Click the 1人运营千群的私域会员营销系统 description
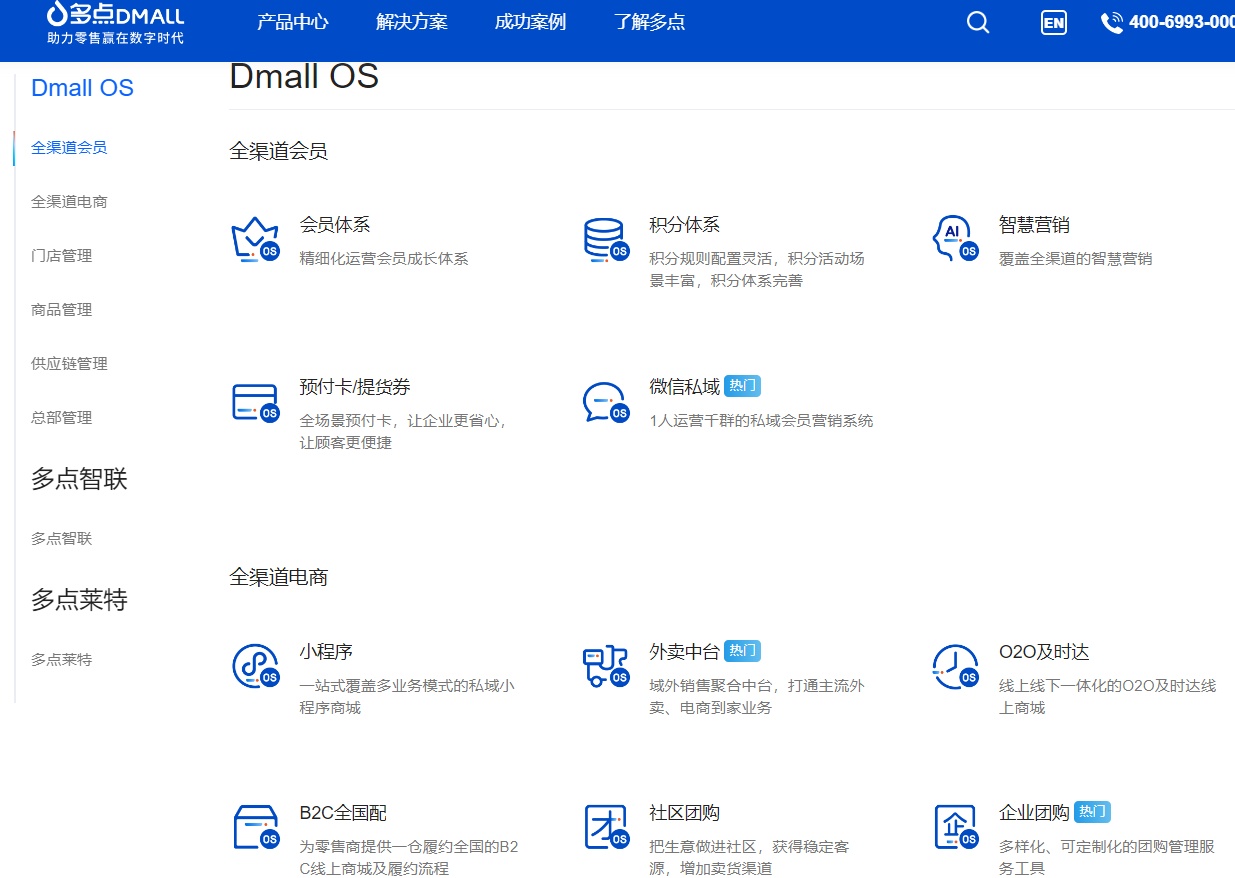 click(x=762, y=421)
